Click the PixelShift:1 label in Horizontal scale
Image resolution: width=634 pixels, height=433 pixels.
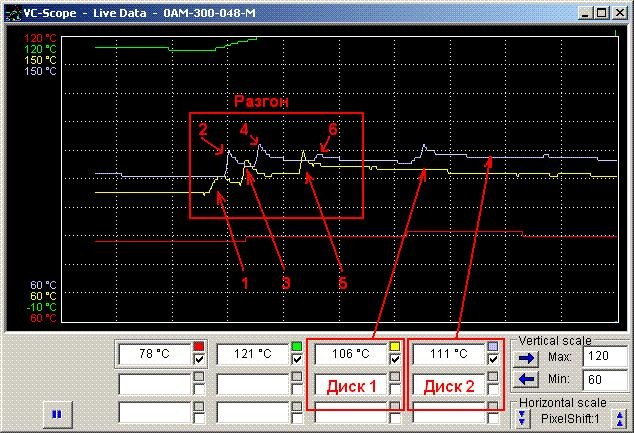(570, 419)
